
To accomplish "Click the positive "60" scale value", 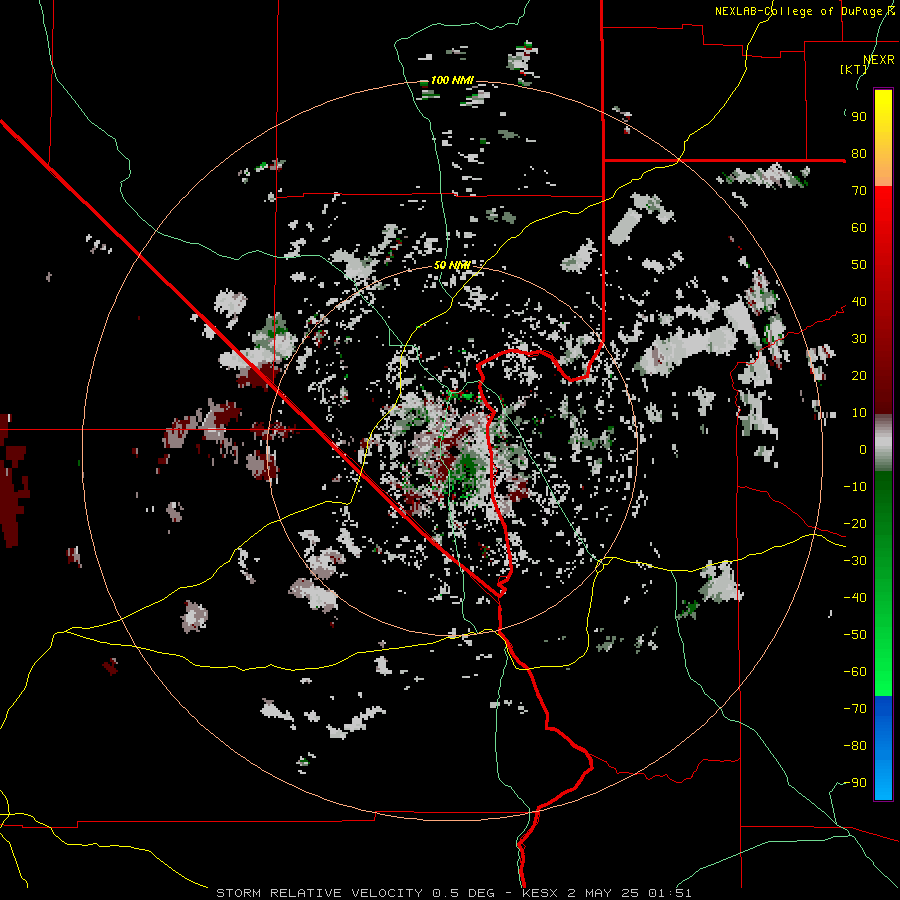I will [859, 228].
